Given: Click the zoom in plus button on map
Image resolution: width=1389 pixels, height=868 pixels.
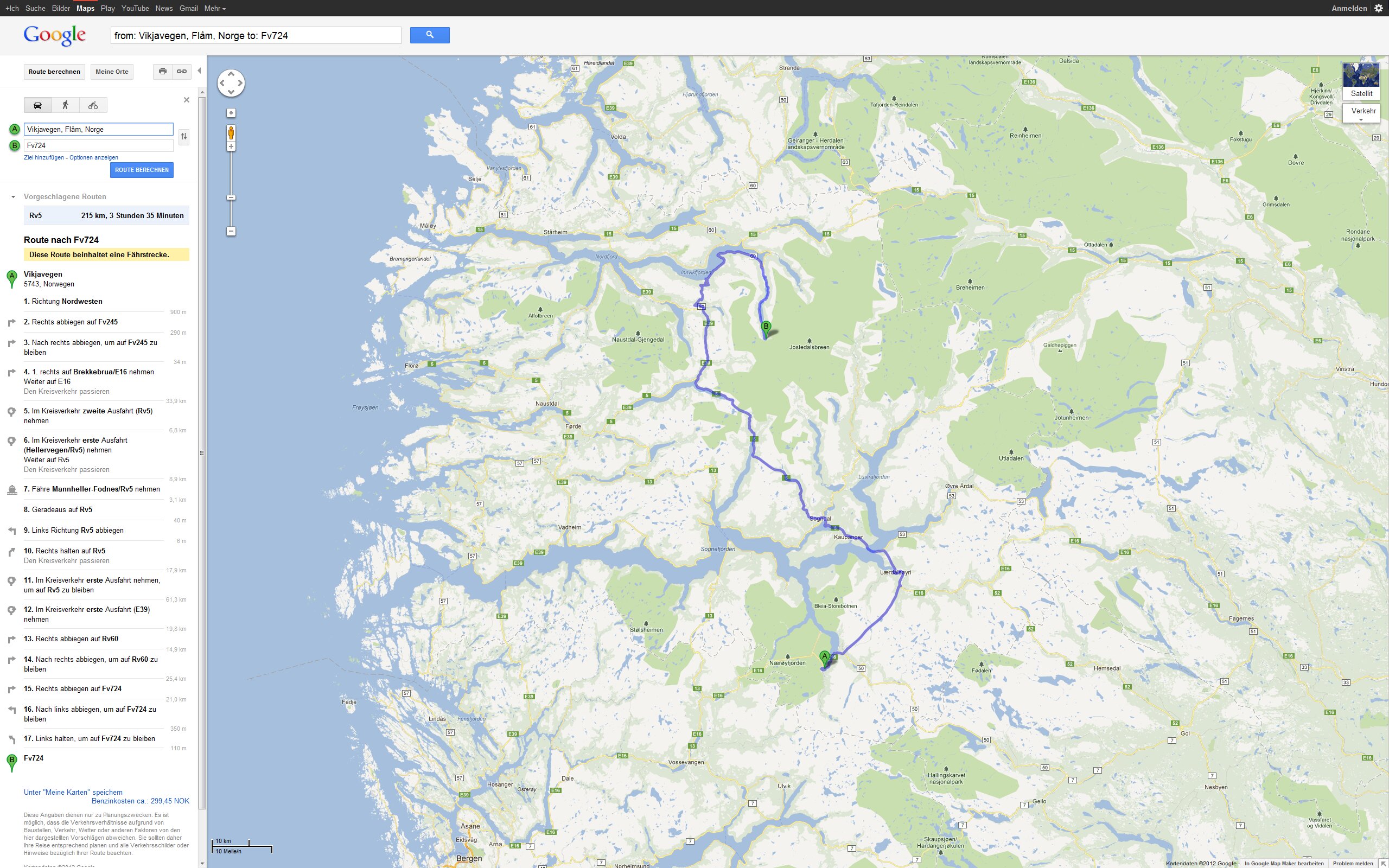Looking at the screenshot, I should pos(231,147).
